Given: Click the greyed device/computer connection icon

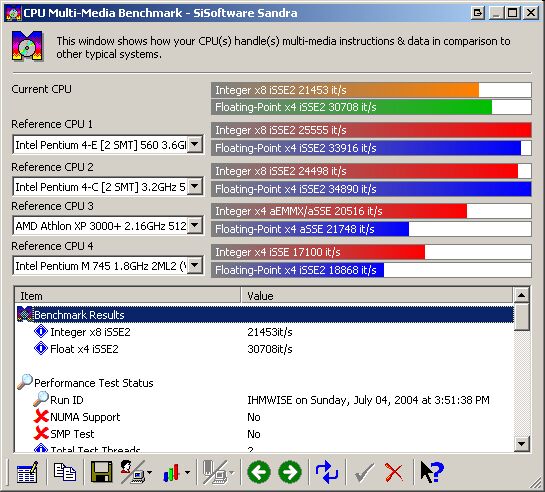Looking at the screenshot, I should pos(215,472).
